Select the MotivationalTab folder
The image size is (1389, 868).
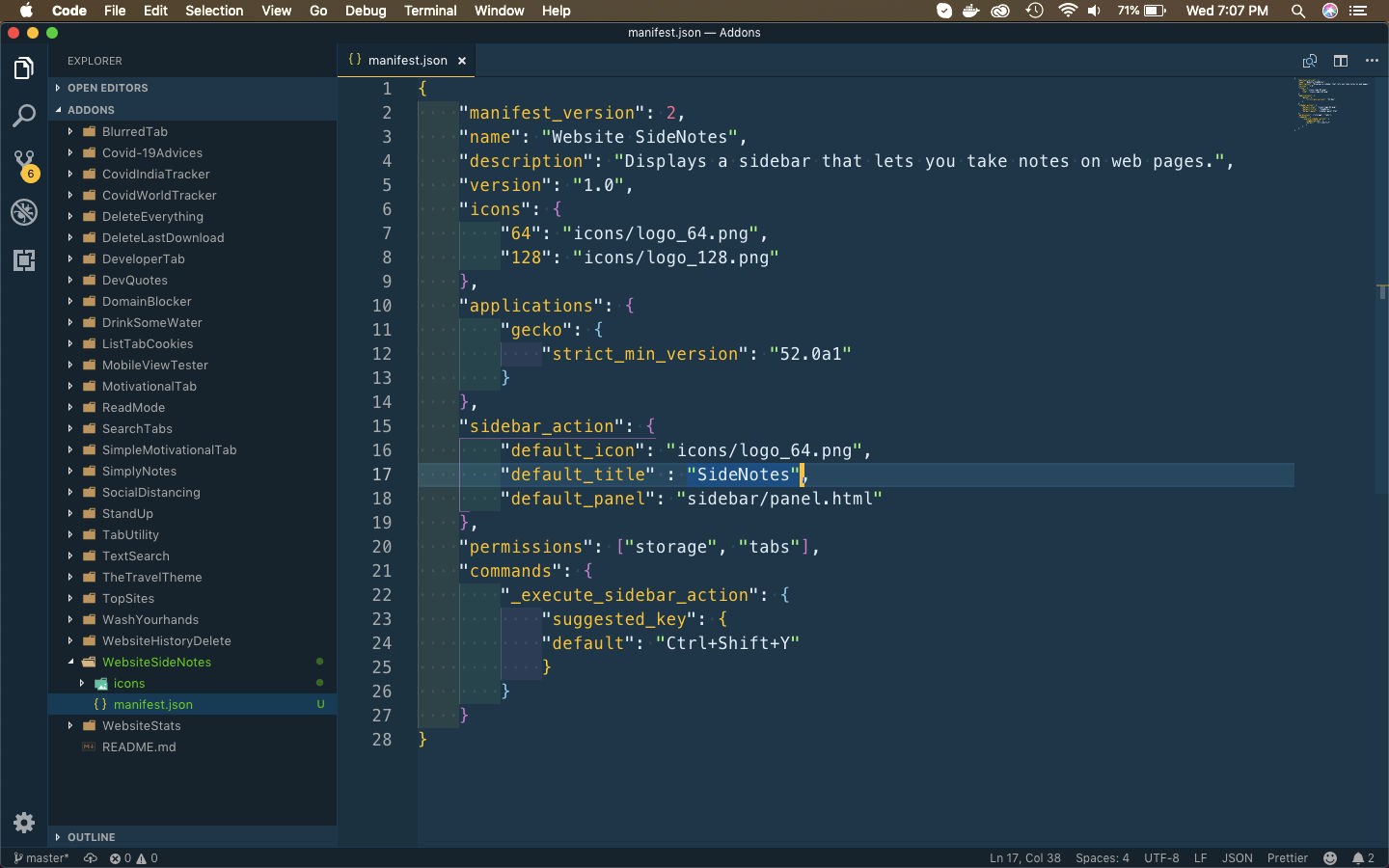193,387
